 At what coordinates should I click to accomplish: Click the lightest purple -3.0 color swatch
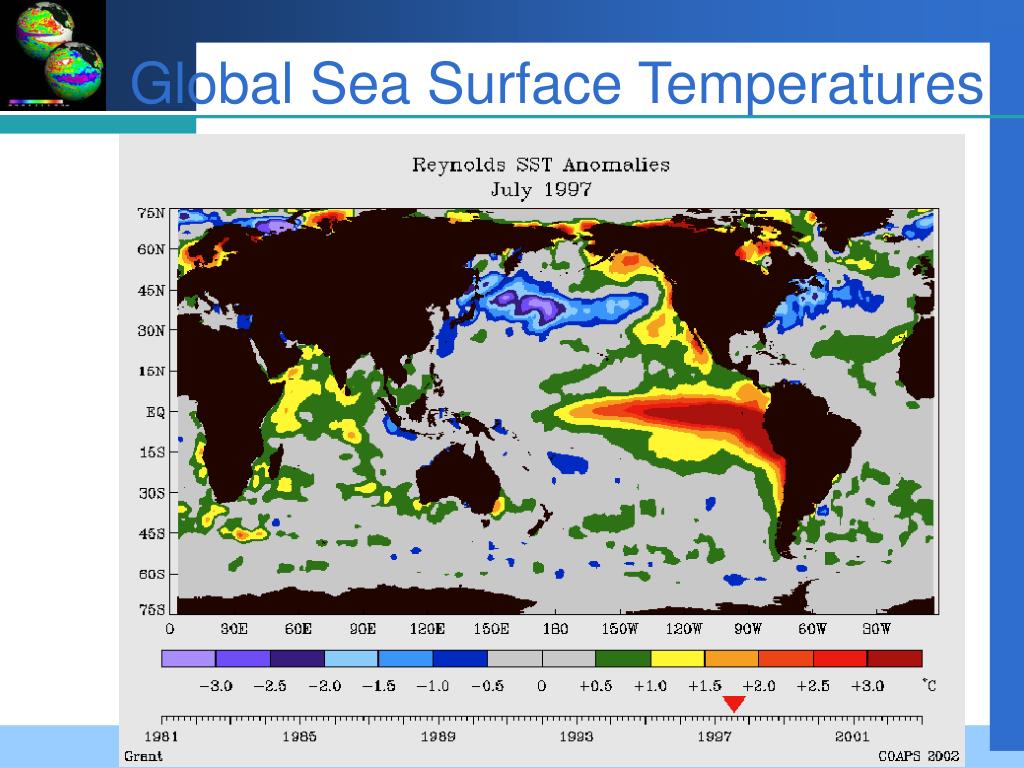(x=189, y=658)
